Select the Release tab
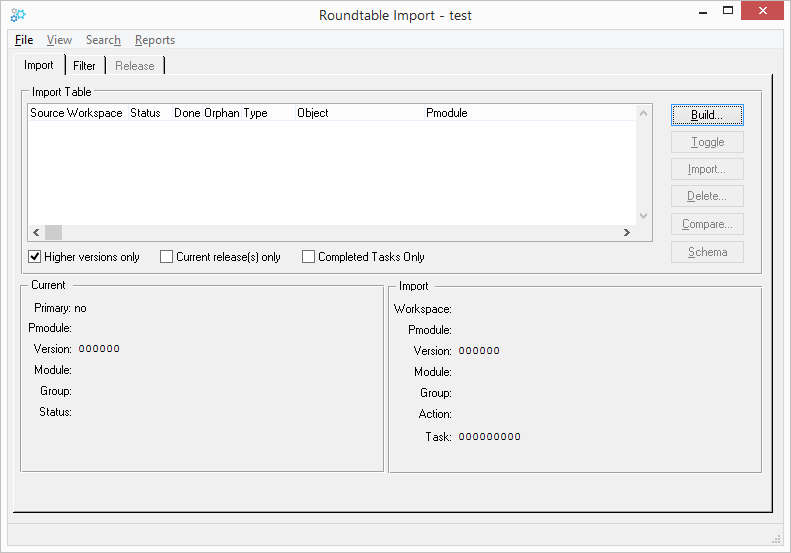Image resolution: width=791 pixels, height=553 pixels. point(135,66)
